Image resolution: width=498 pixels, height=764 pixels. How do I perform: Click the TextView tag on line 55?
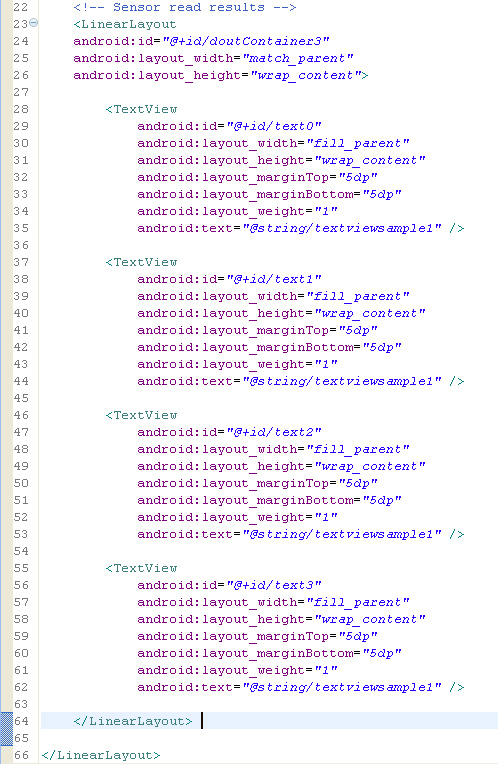(141, 568)
